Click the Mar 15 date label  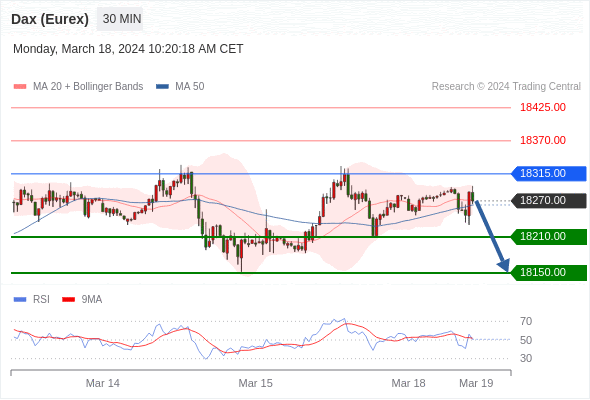click(255, 383)
